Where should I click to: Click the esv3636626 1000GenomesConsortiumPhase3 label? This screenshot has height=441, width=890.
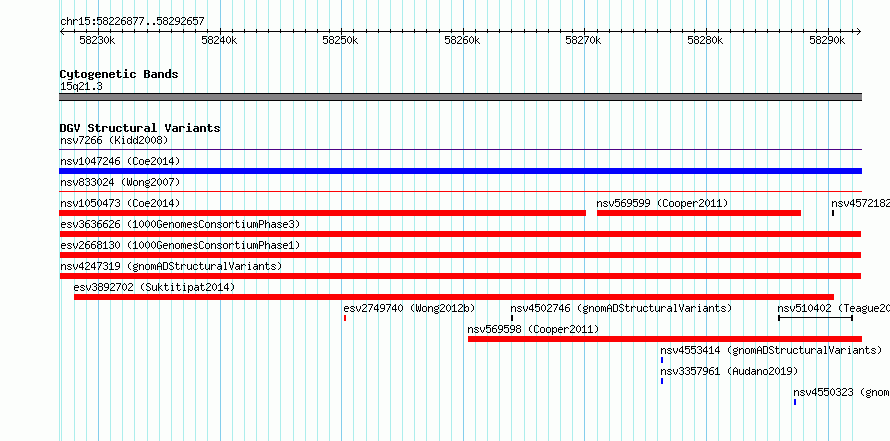(180, 224)
